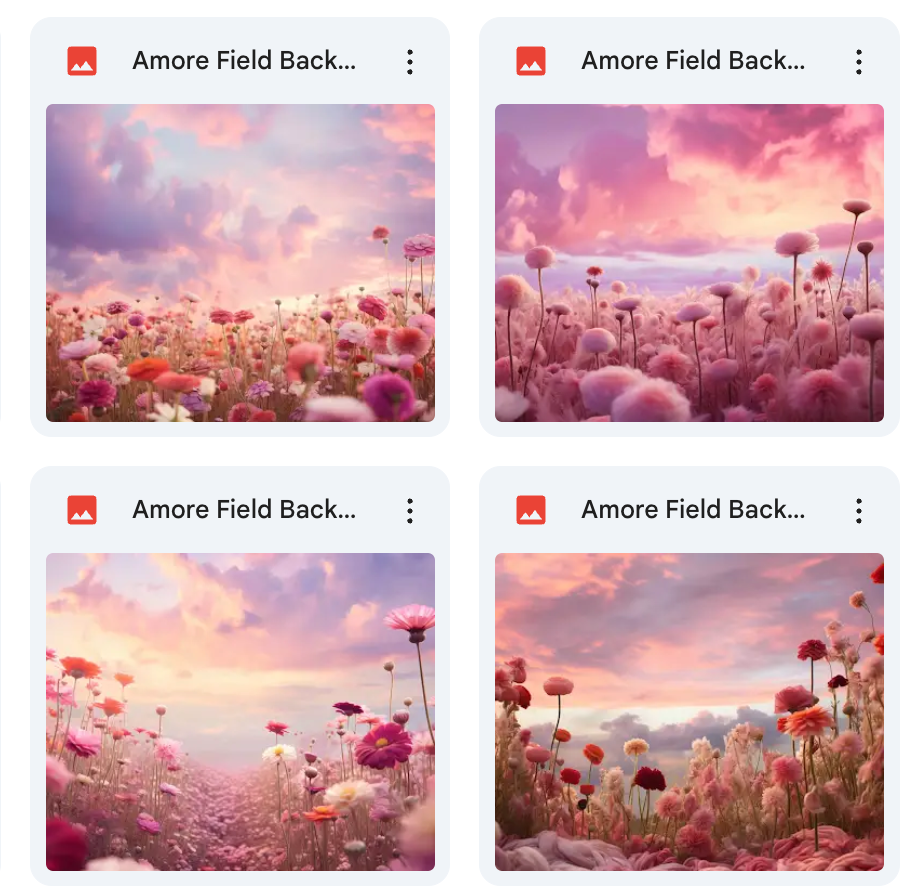The image size is (908, 886).
Task: Open the thumbnail of fluffy pink pom-pom flowers
Action: click(689, 262)
